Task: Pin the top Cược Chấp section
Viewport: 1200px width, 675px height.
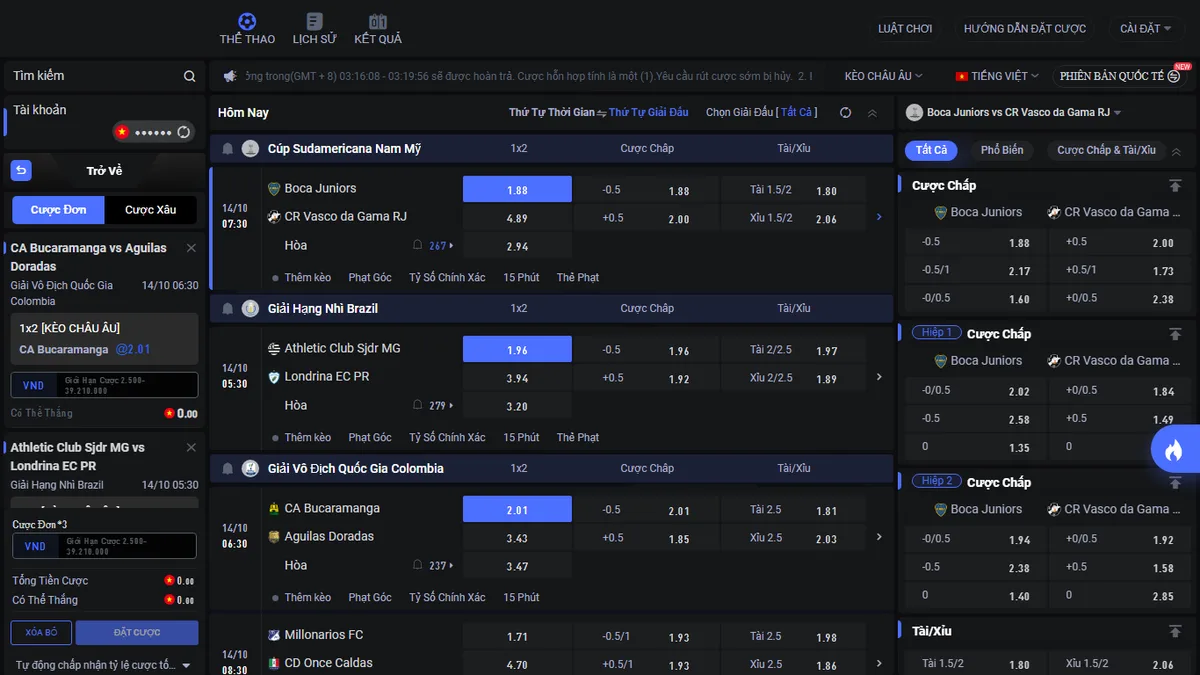Action: [x=1175, y=186]
